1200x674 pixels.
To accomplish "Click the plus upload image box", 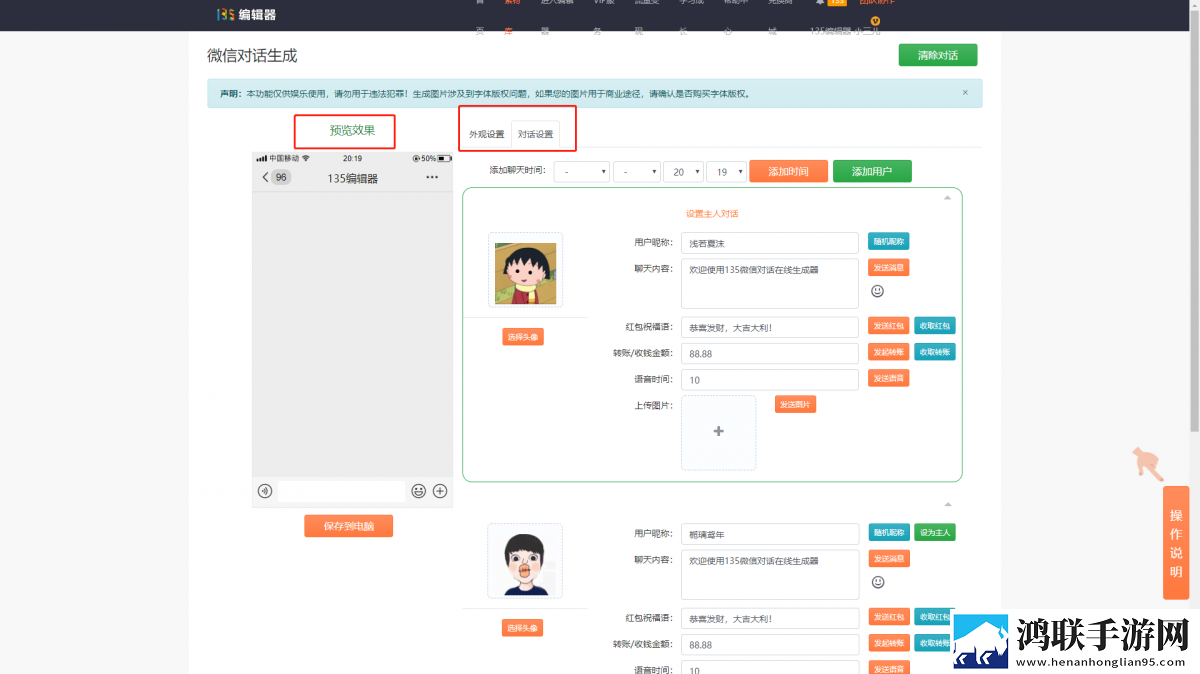I will point(718,432).
